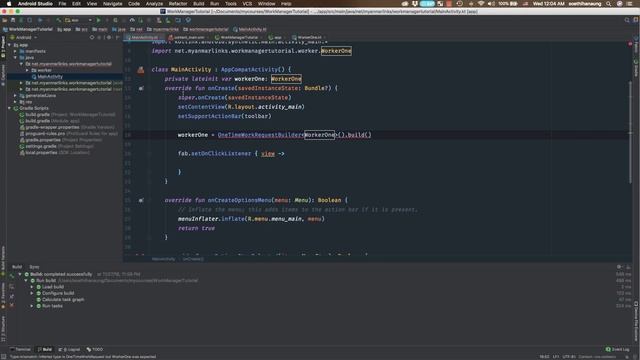Switch to WorkerOne.kt editor tab
The width and height of the screenshot is (640, 360).
click(309, 38)
